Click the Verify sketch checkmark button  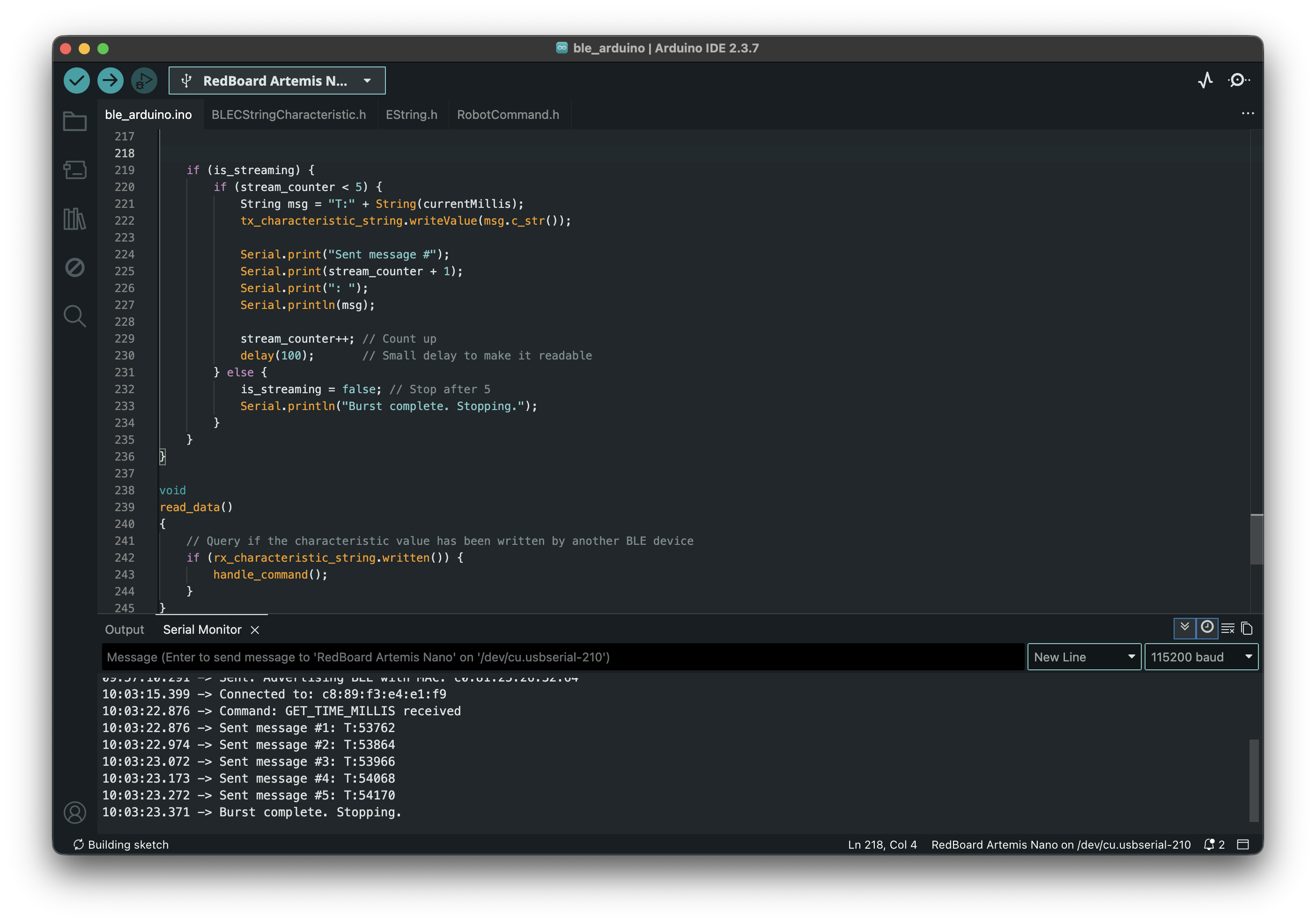(76, 81)
